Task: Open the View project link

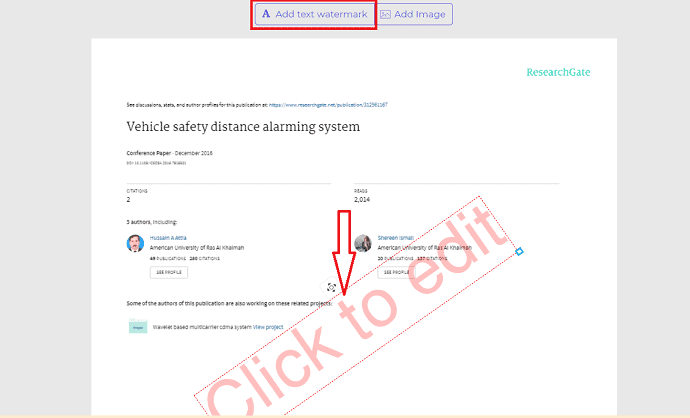Action: coord(269,327)
